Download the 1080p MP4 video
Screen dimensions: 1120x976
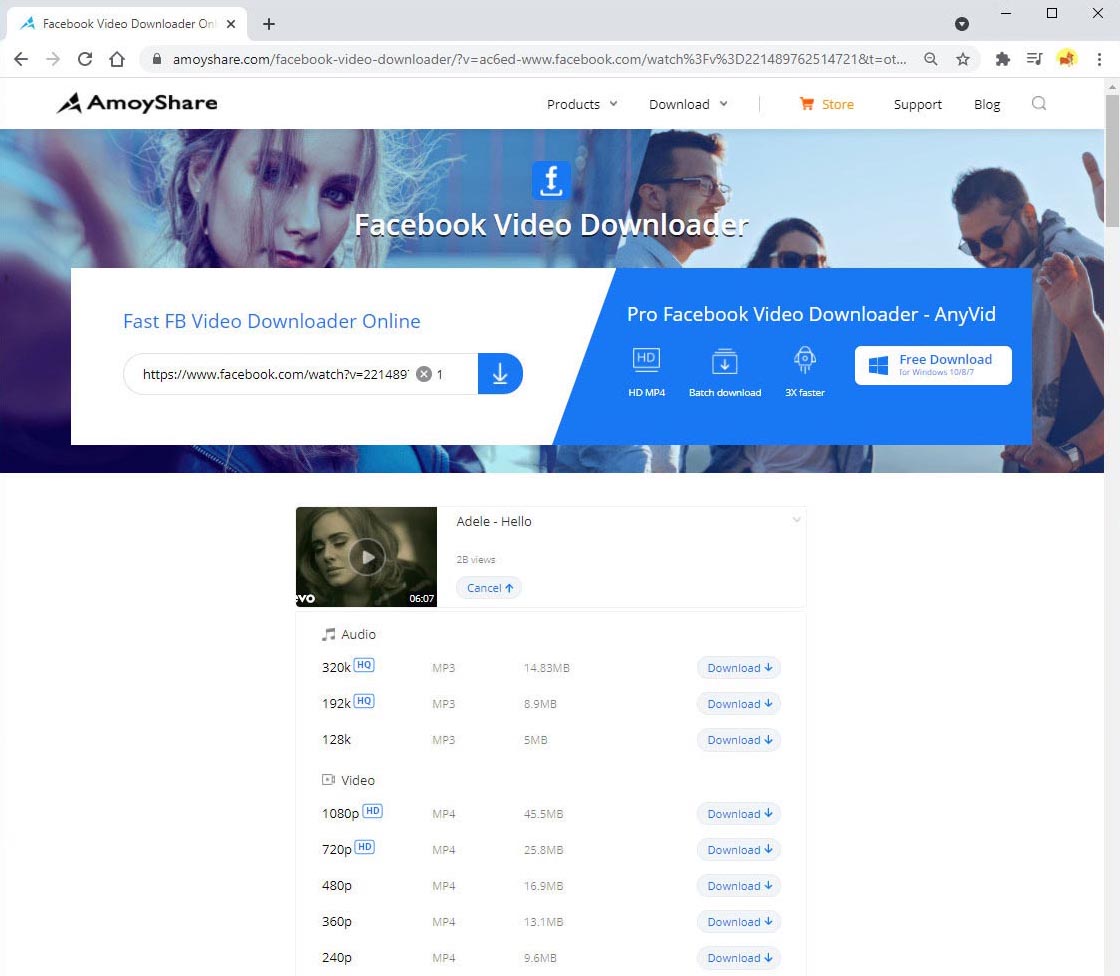click(739, 814)
